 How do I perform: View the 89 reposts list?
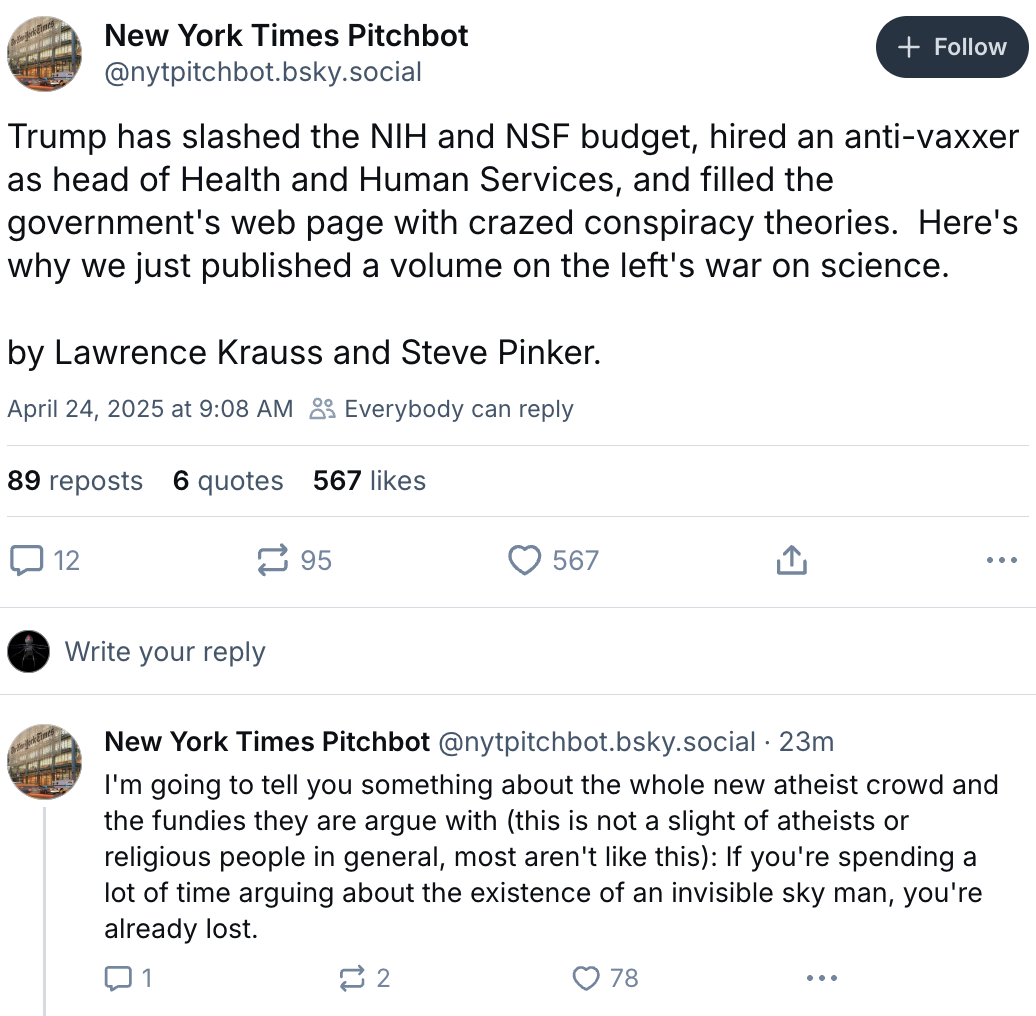pyautogui.click(x=75, y=481)
